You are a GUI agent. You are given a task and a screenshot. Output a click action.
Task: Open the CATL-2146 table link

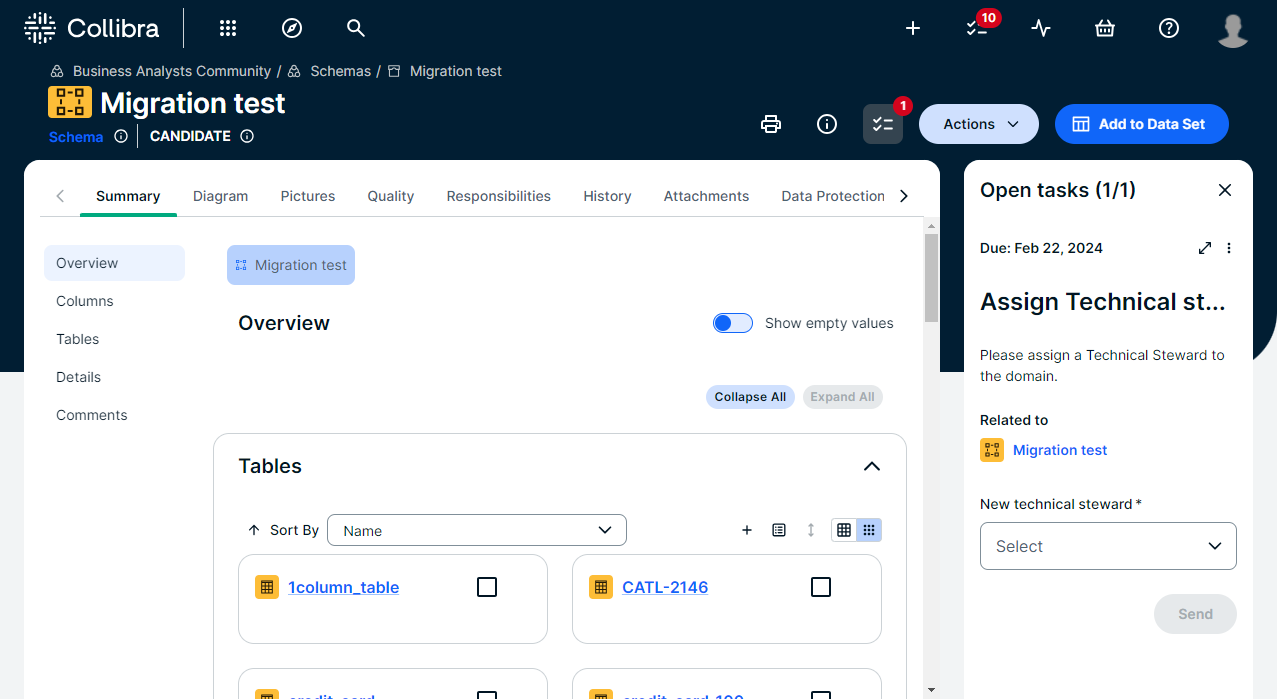click(x=665, y=587)
